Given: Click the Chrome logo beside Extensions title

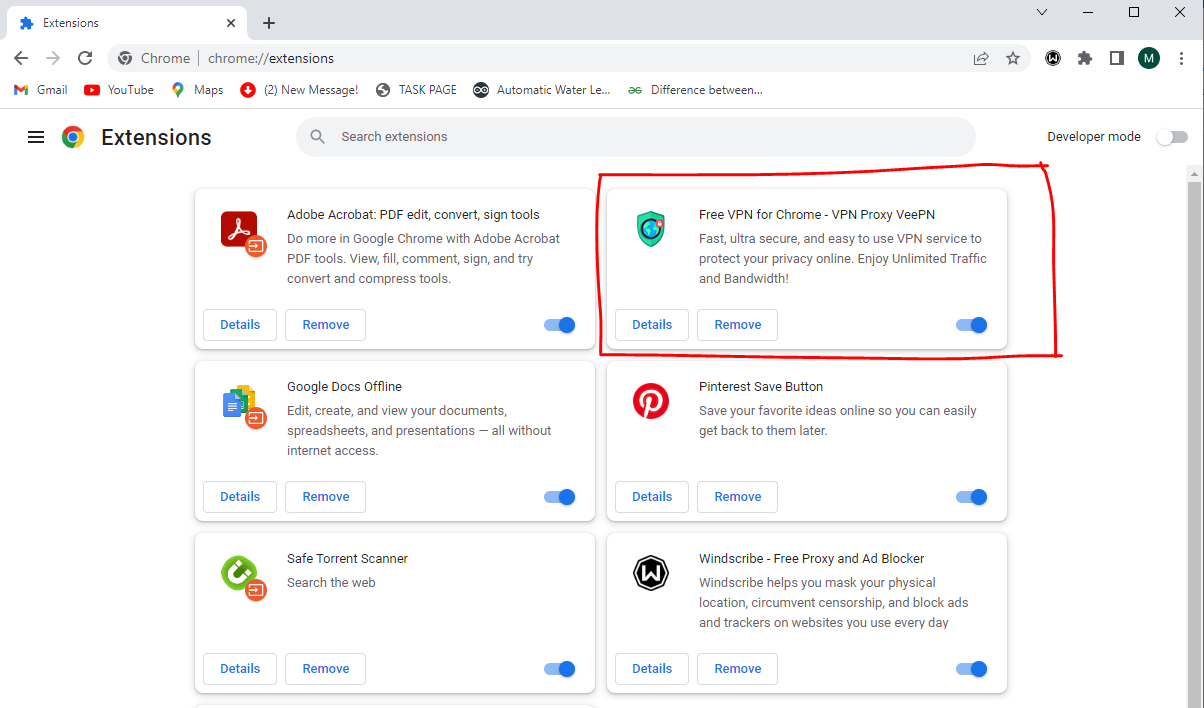Looking at the screenshot, I should [73, 137].
